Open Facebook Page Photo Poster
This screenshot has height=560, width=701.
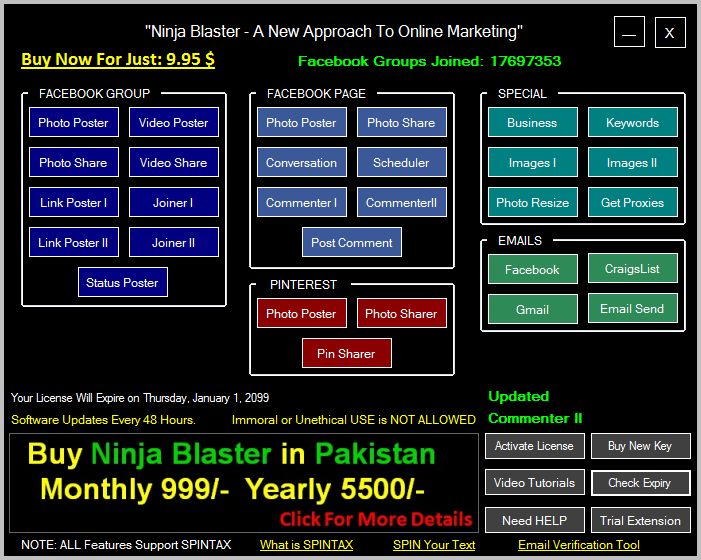click(x=302, y=122)
